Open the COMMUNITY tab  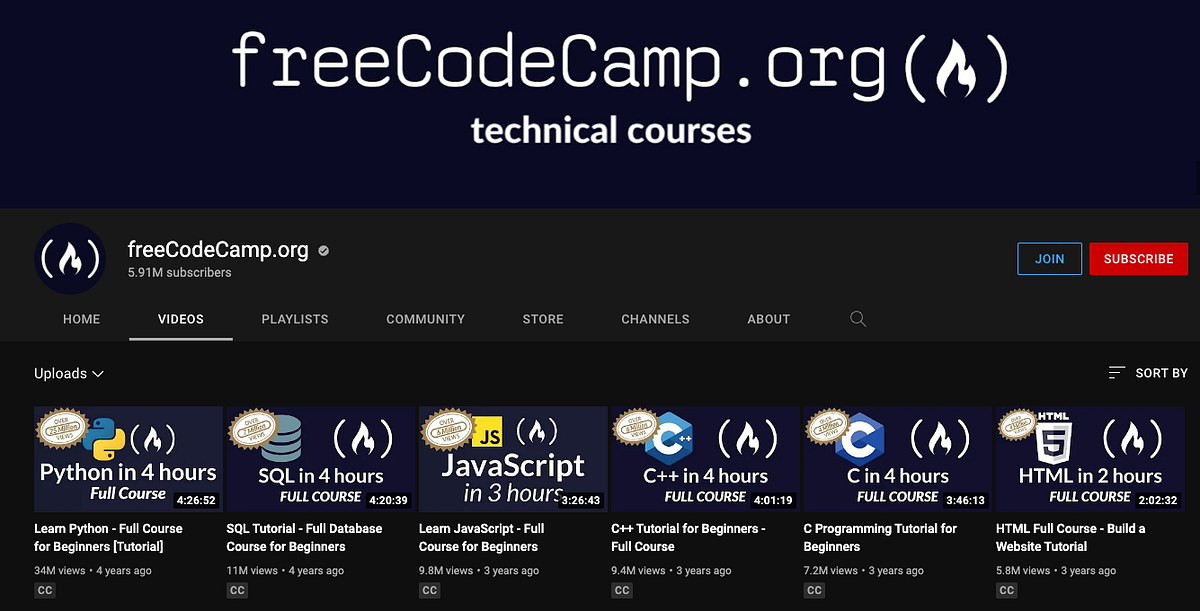[425, 318]
